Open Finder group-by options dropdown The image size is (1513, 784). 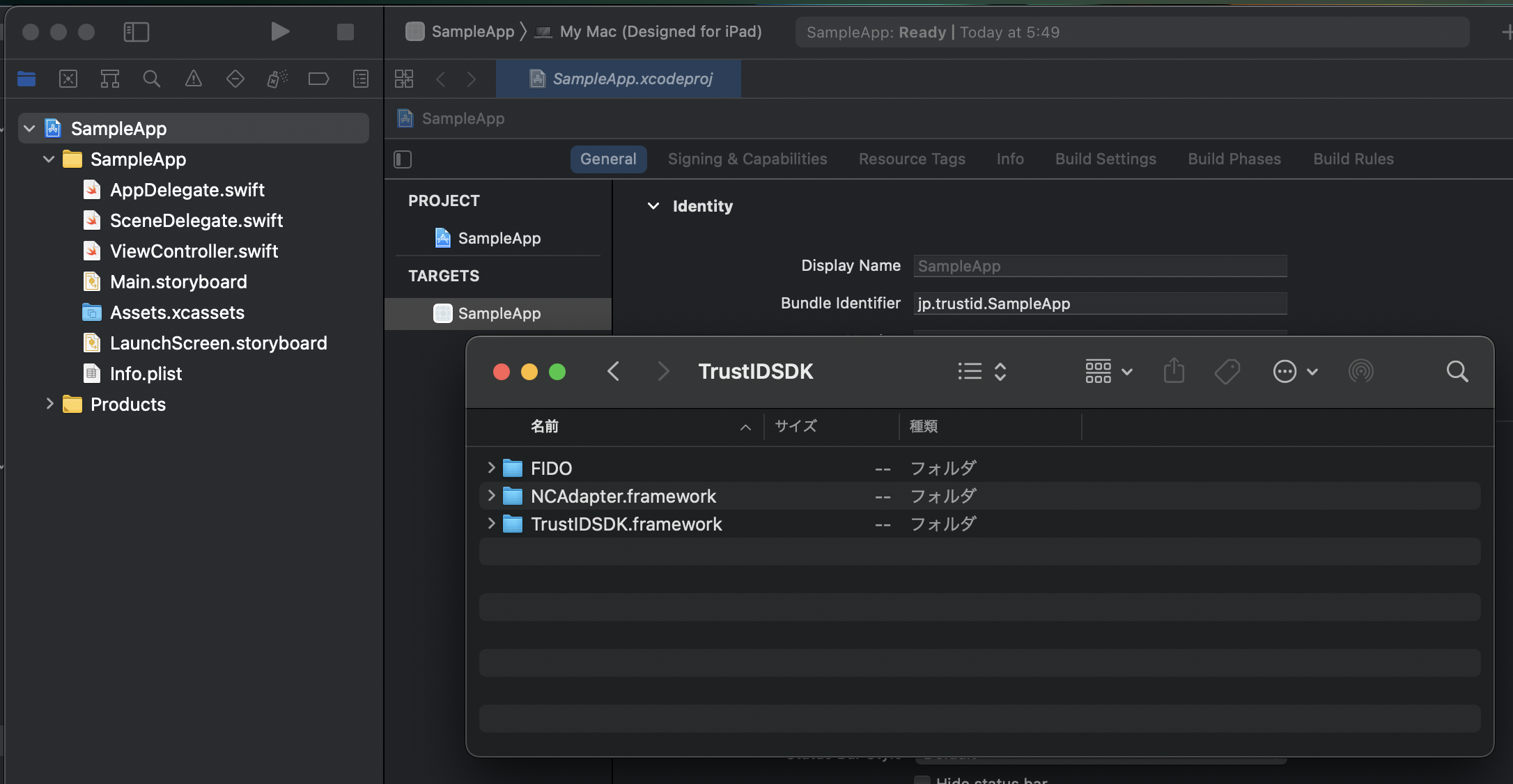click(1108, 371)
